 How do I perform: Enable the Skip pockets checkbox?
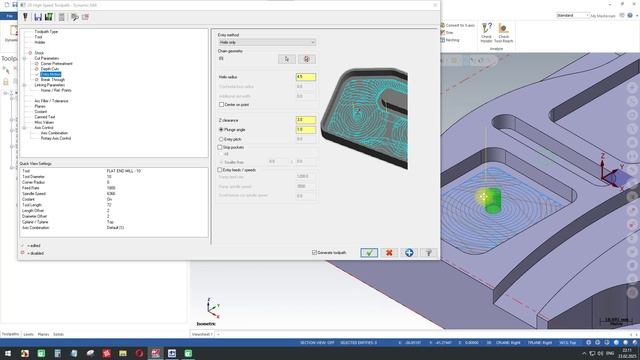220,147
